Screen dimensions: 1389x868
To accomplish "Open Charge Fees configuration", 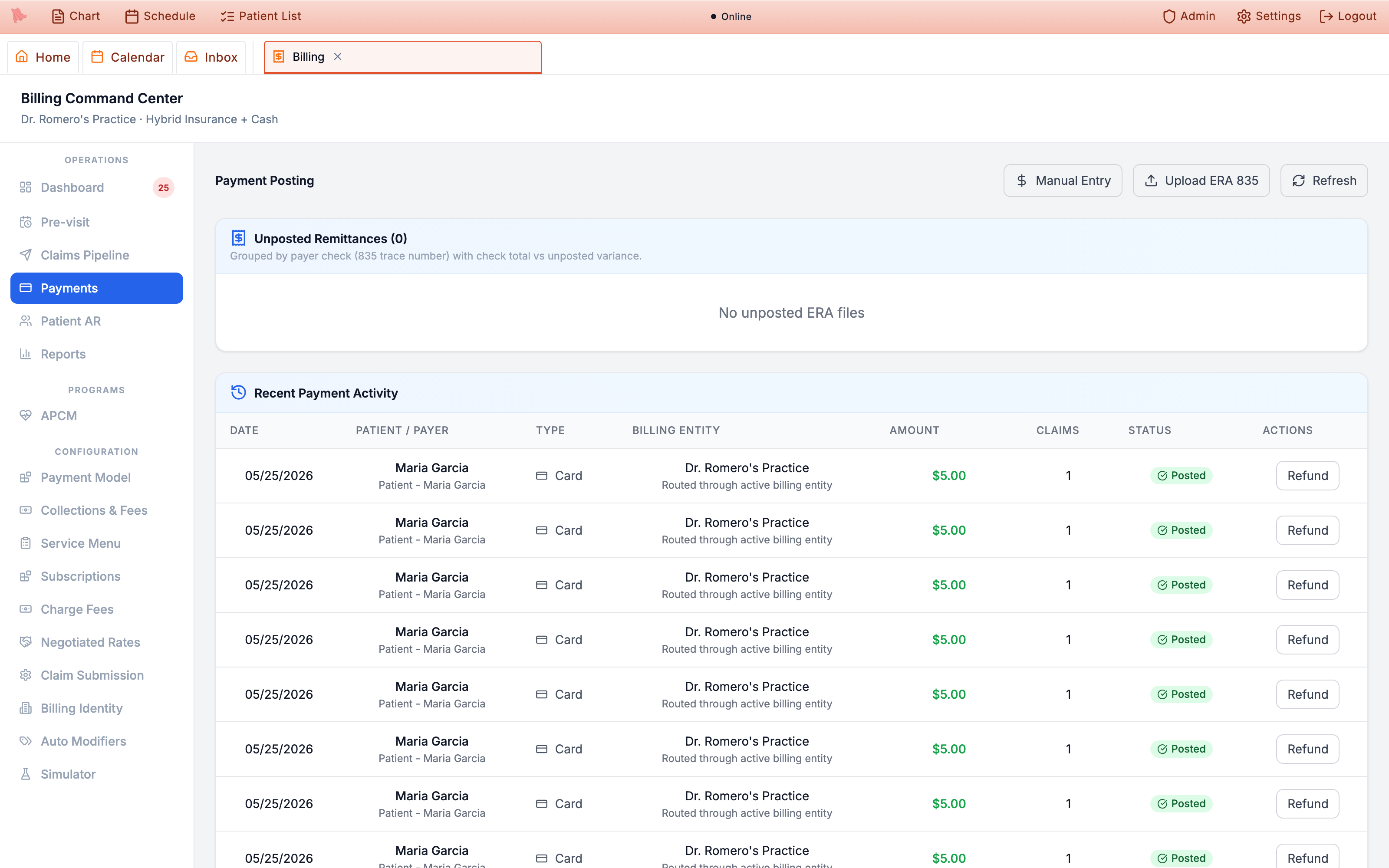I will pyautogui.click(x=96, y=609).
